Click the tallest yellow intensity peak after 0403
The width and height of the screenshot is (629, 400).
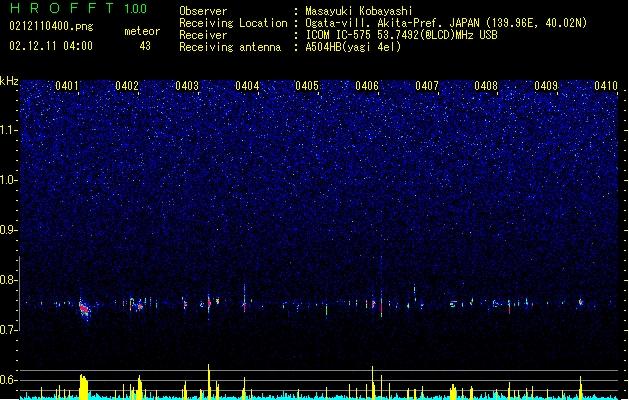tap(209, 382)
